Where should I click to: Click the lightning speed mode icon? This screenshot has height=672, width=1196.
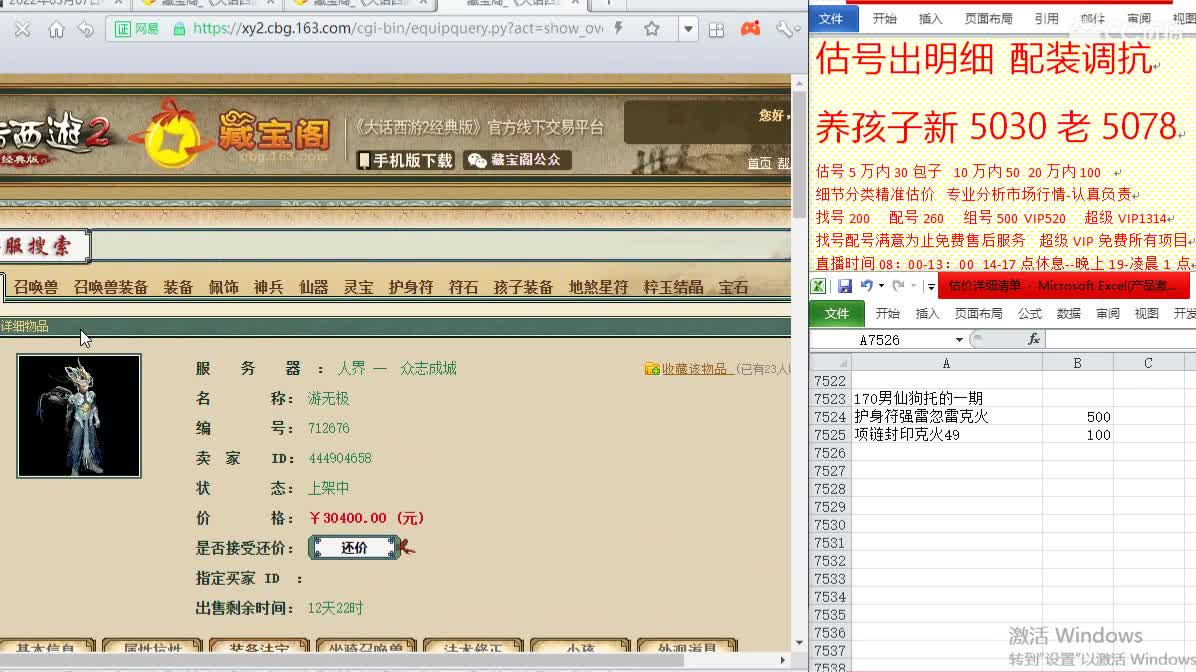point(619,29)
